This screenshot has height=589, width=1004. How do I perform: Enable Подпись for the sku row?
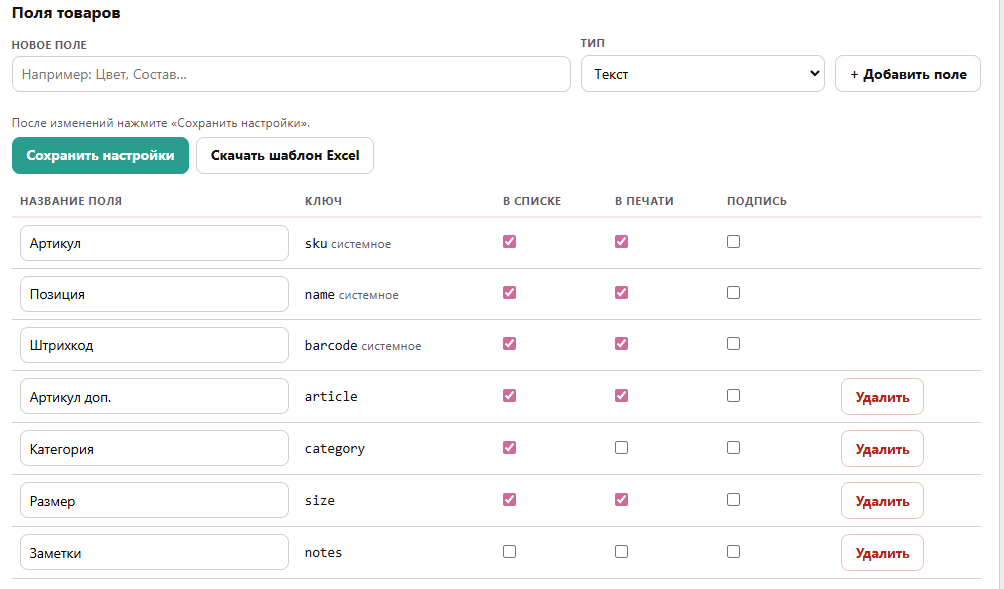734,241
